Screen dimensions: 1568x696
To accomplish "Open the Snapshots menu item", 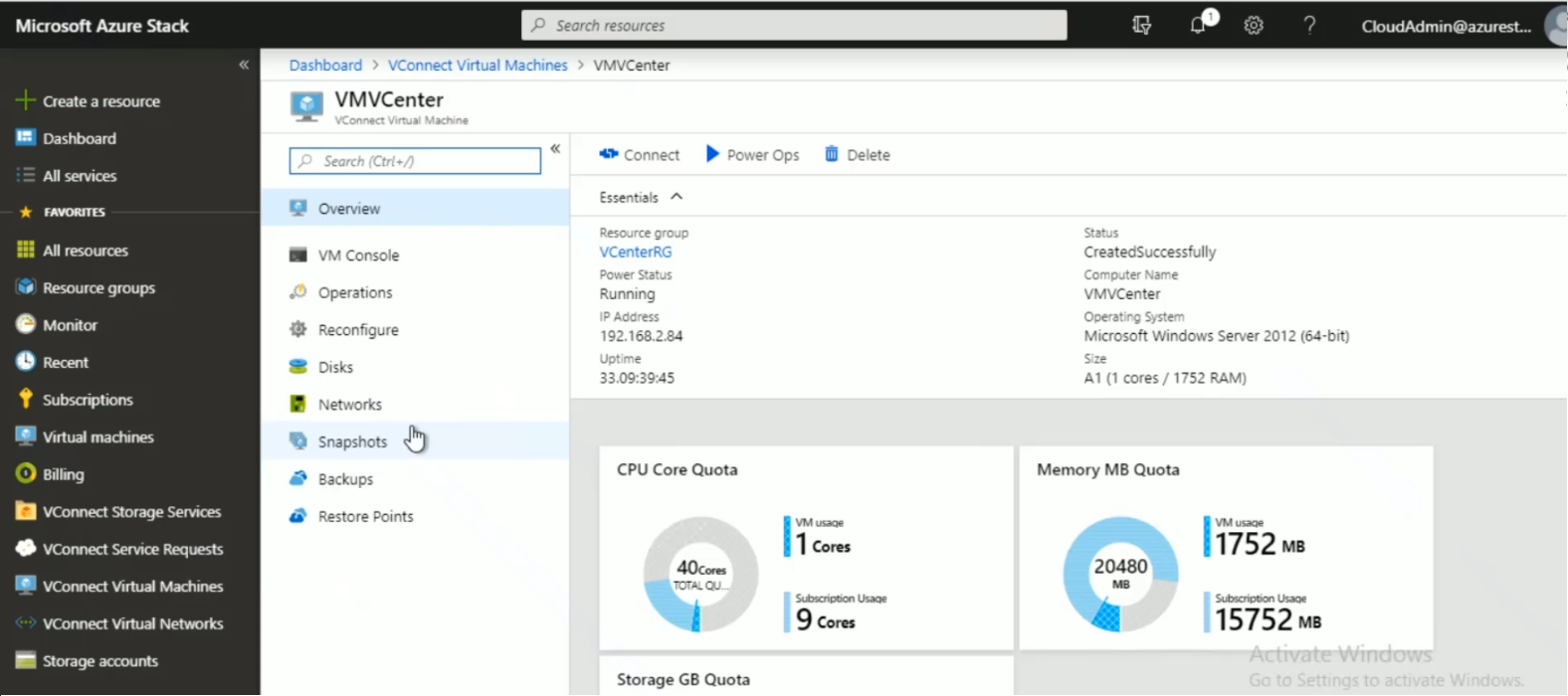I will (415, 441).
